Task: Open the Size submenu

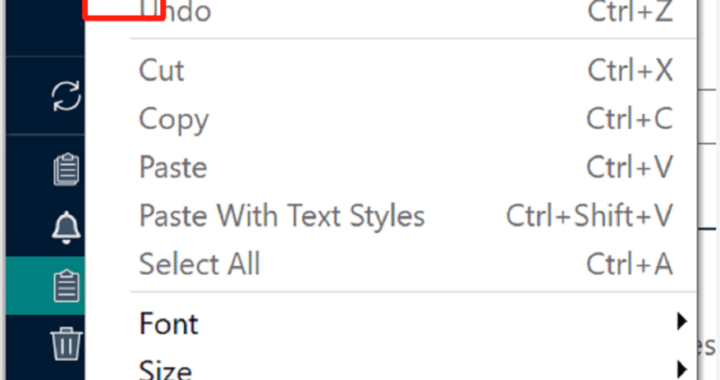Action: point(165,369)
